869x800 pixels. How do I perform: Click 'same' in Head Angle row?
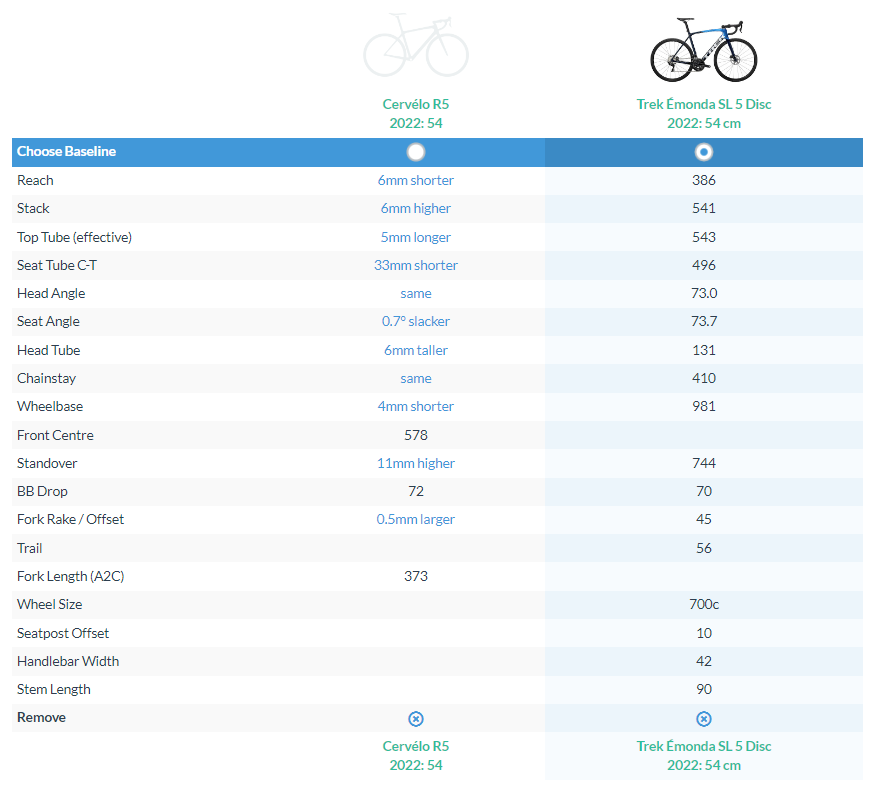pyautogui.click(x=416, y=293)
